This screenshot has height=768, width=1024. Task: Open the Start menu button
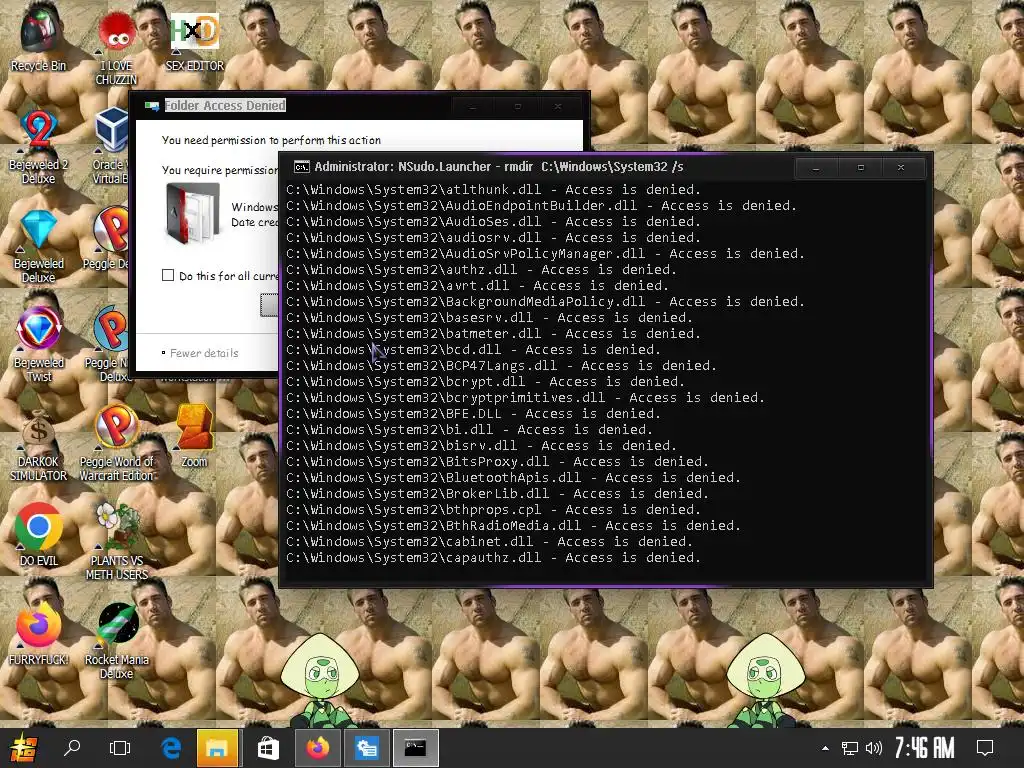[x=24, y=748]
